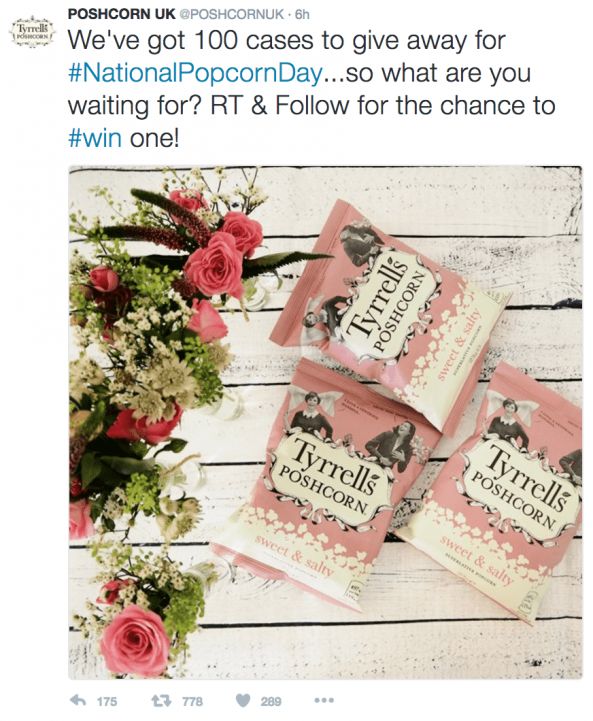View the 175 replies count
593x721 pixels.
click(107, 701)
